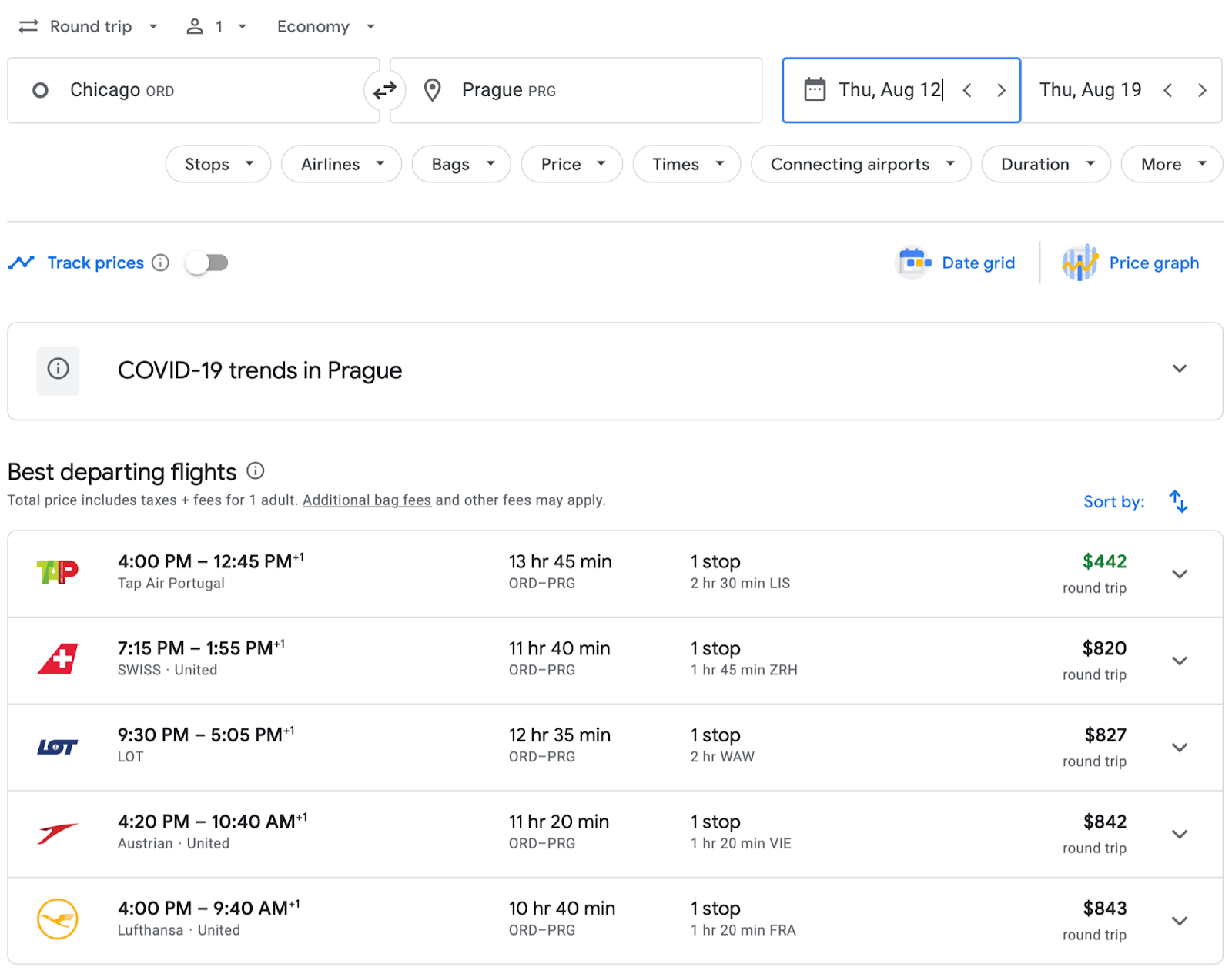The image size is (1232, 974).
Task: Open the Additional bag fees link
Action: tap(367, 500)
